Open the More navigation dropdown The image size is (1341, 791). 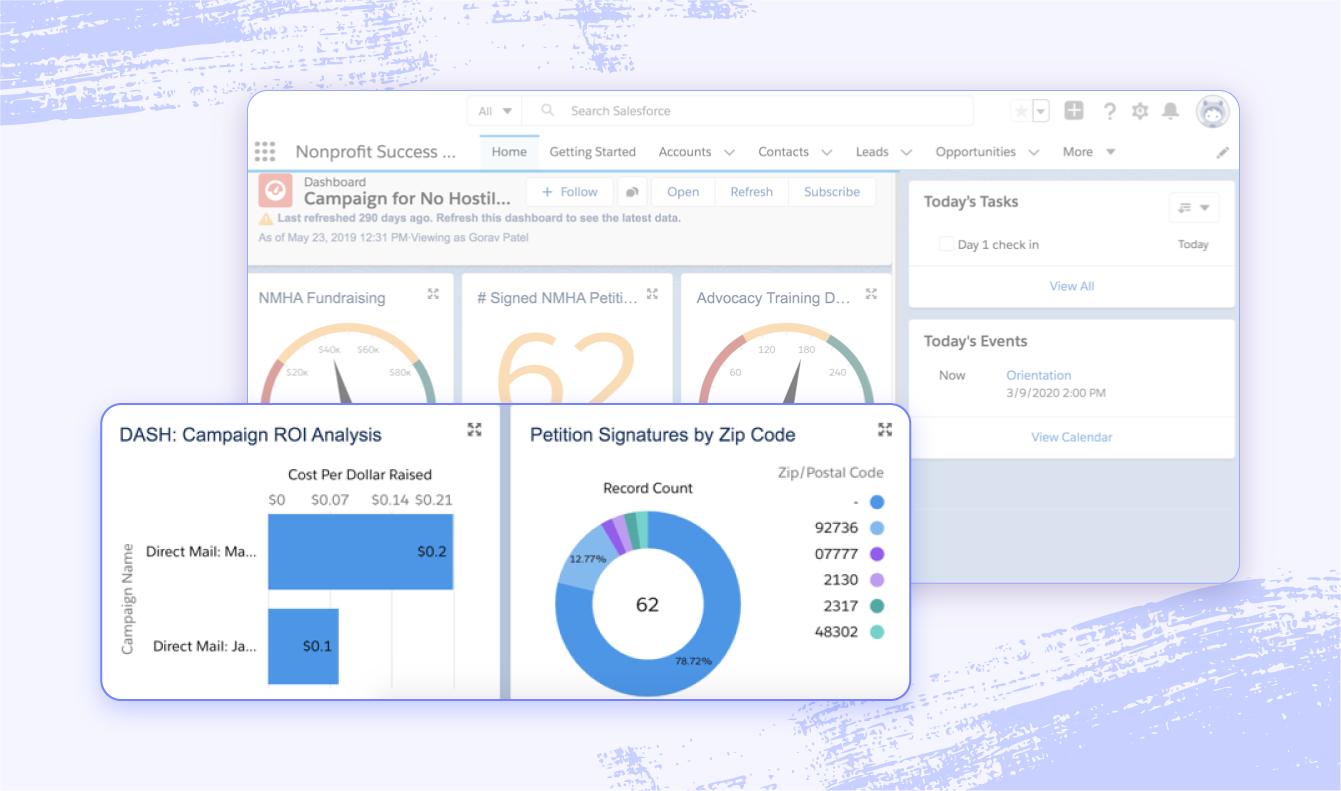1089,152
